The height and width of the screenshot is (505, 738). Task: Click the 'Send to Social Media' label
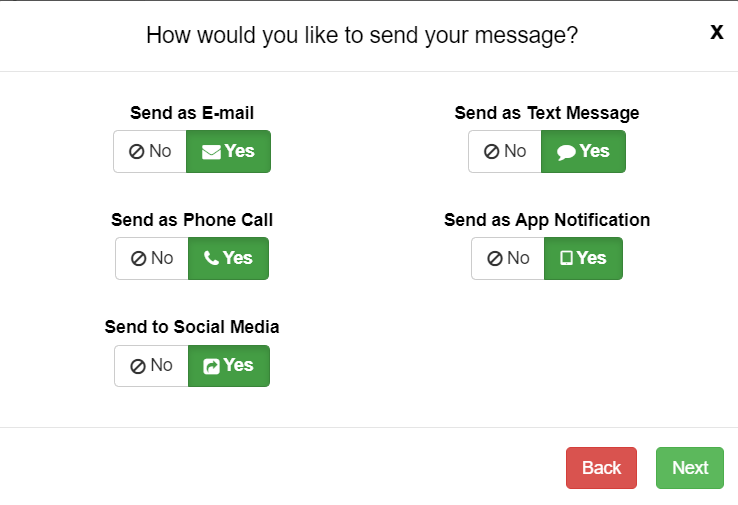(192, 327)
